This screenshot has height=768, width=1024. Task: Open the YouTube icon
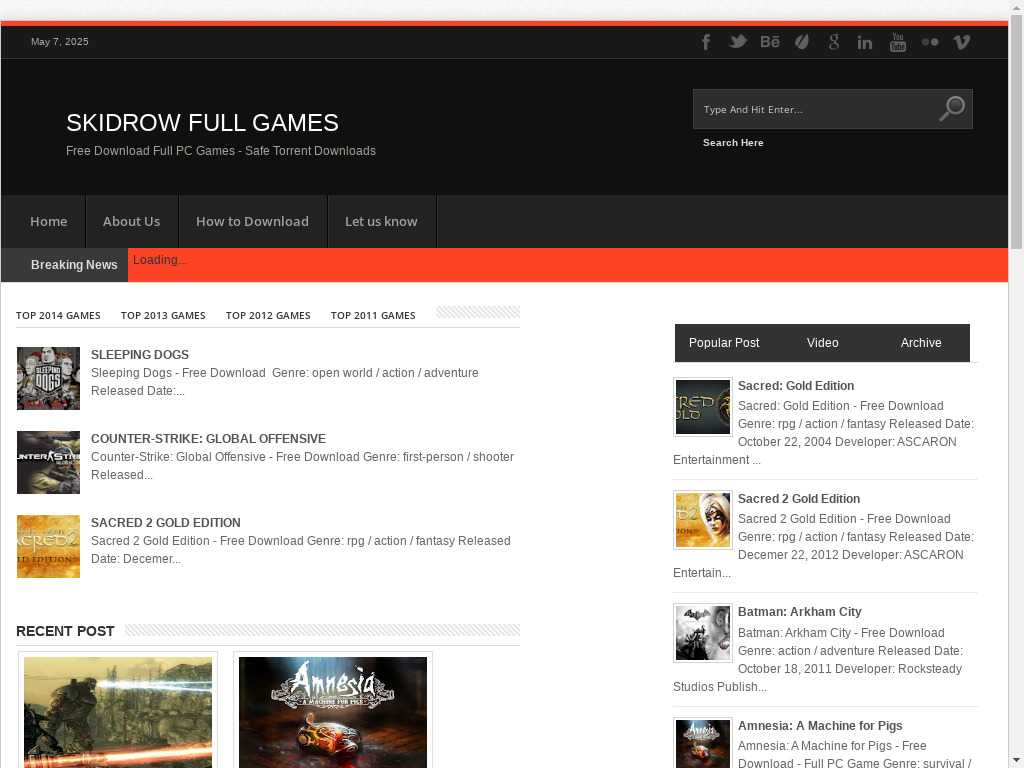click(x=898, y=42)
